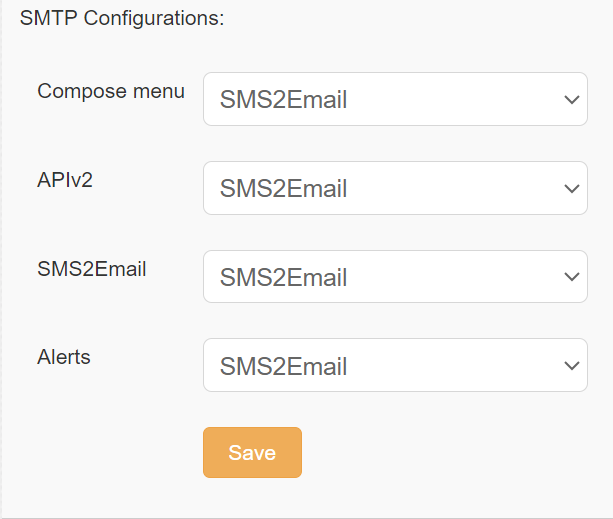The height and width of the screenshot is (519, 613).
Task: Click the chevron arrow of Alerts dropdown
Action: [x=572, y=366]
